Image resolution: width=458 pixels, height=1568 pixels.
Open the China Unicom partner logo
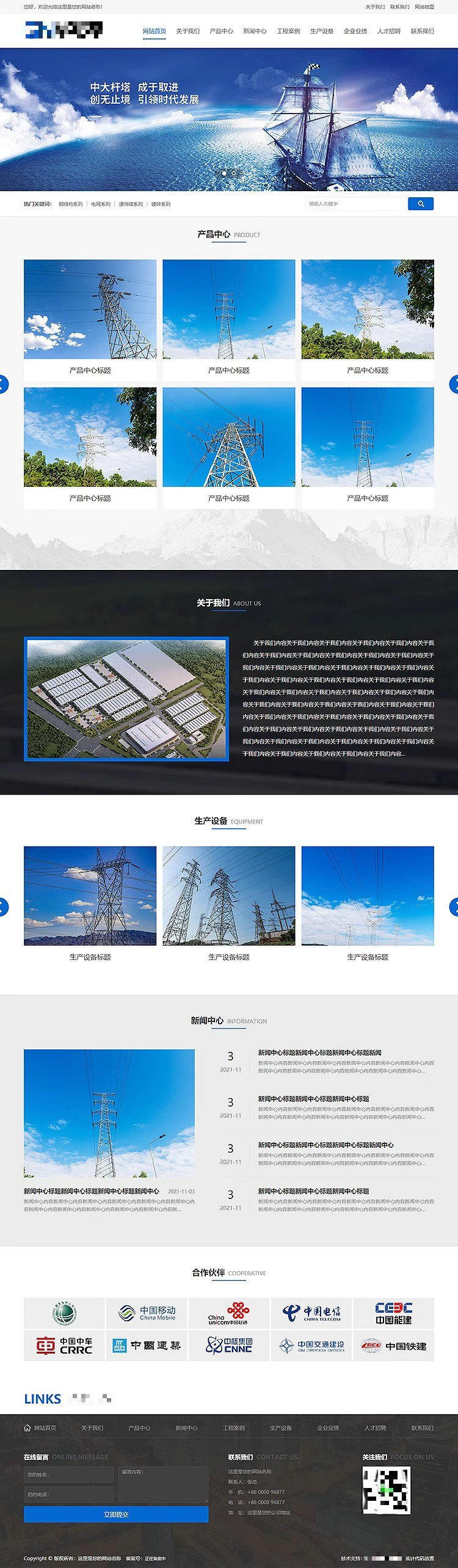point(228,1313)
